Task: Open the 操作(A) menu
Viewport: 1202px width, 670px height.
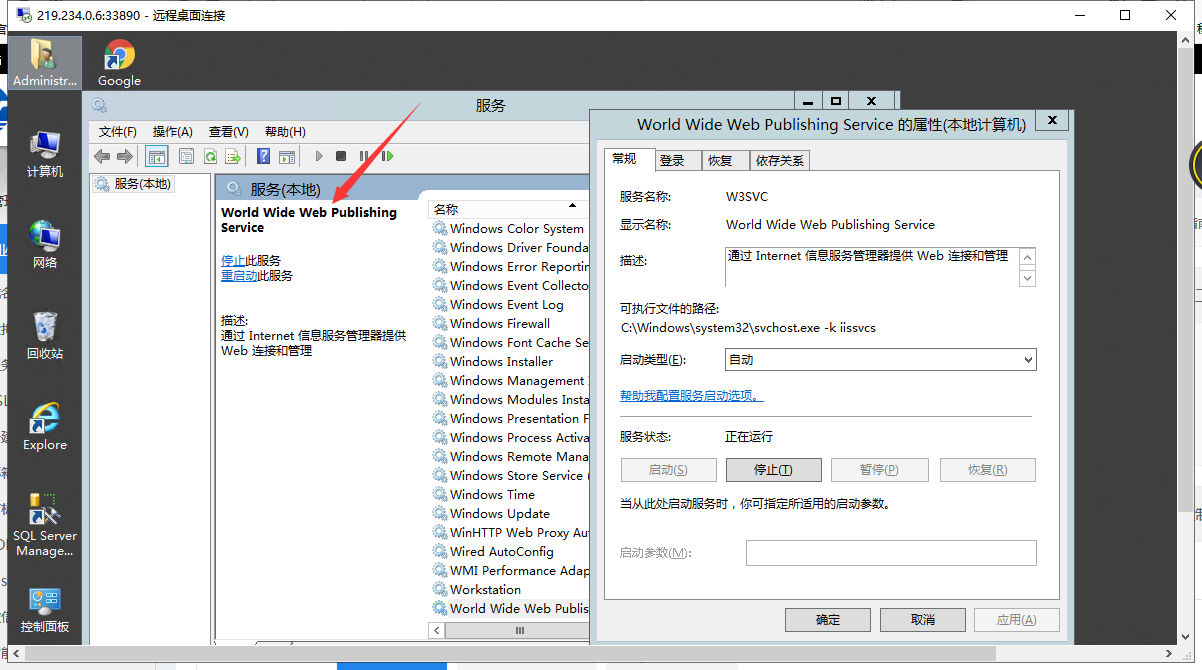Action: tap(173, 132)
